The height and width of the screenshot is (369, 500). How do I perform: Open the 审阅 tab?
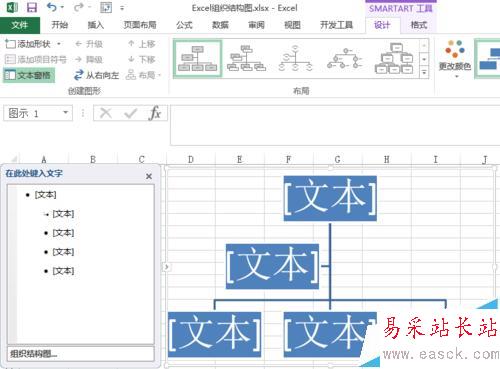pos(256,25)
